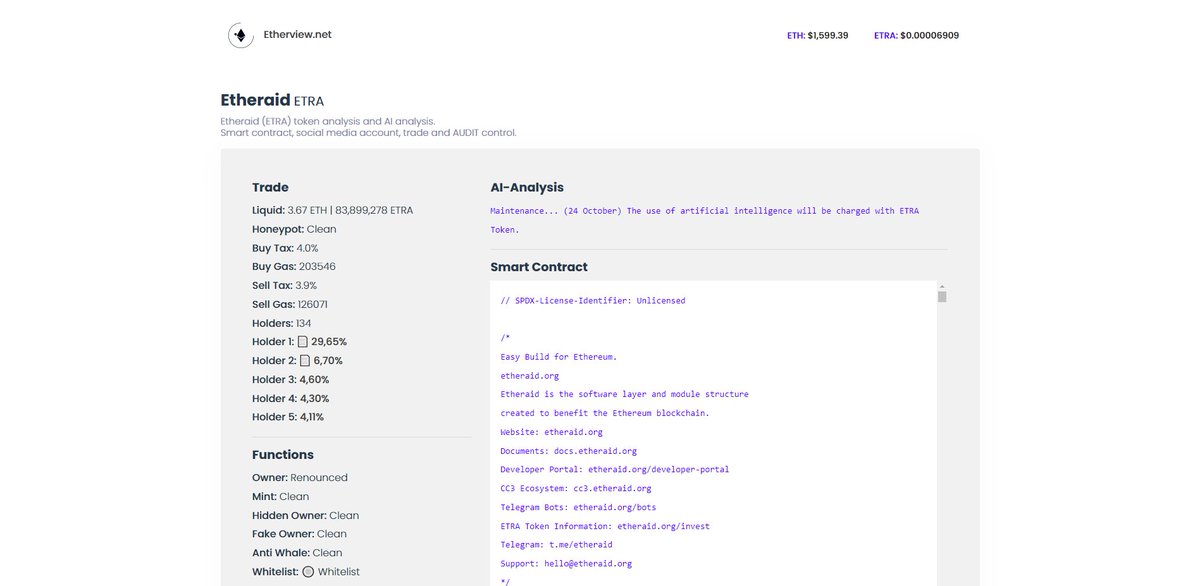The width and height of the screenshot is (1200, 586).
Task: Click the ETH price $1,599.39
Action: 828,35
